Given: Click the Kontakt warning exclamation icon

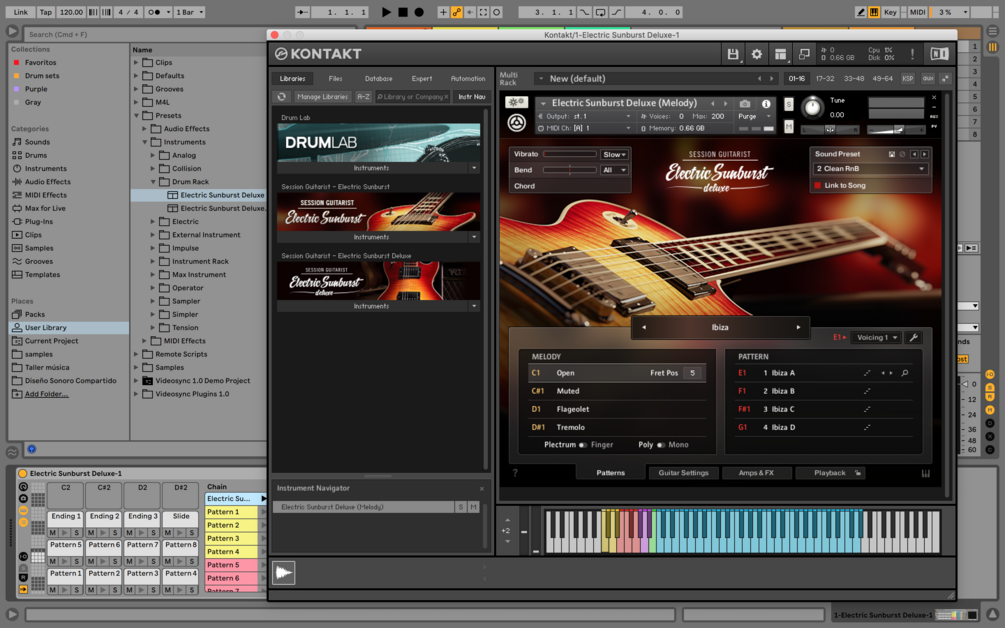Looking at the screenshot, I should tap(911, 54).
